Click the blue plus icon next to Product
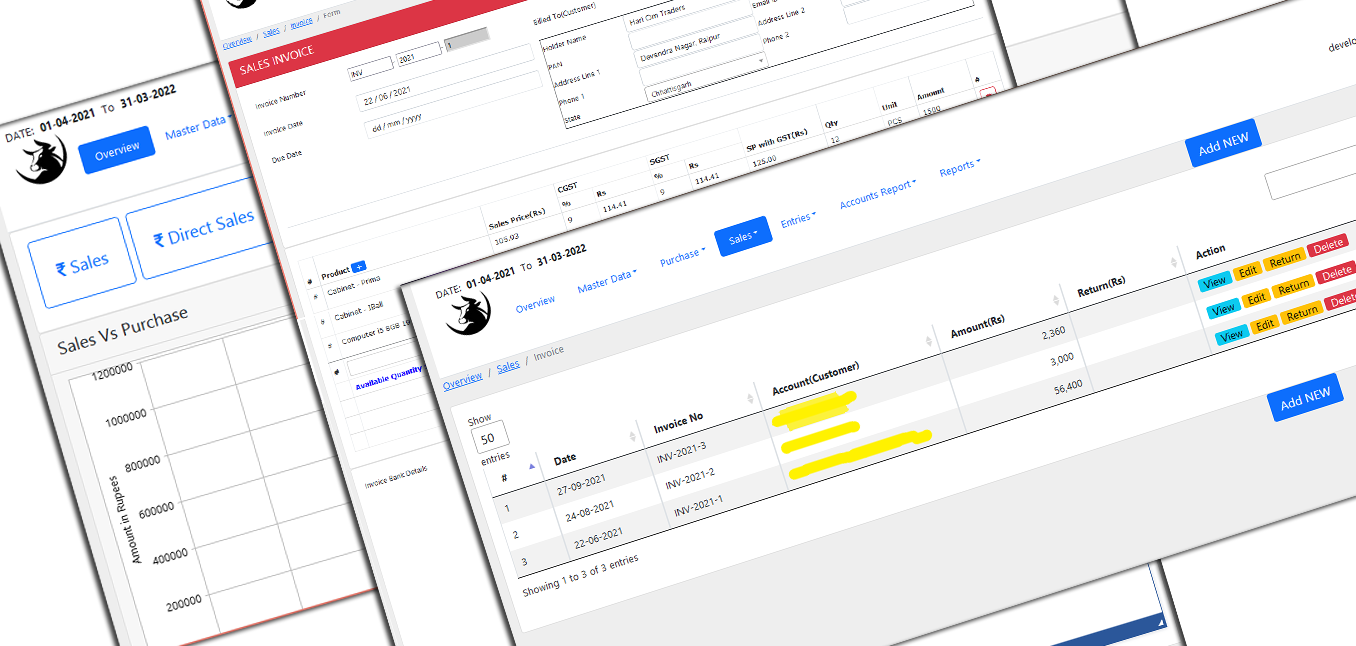The height and width of the screenshot is (646, 1356). (359, 268)
